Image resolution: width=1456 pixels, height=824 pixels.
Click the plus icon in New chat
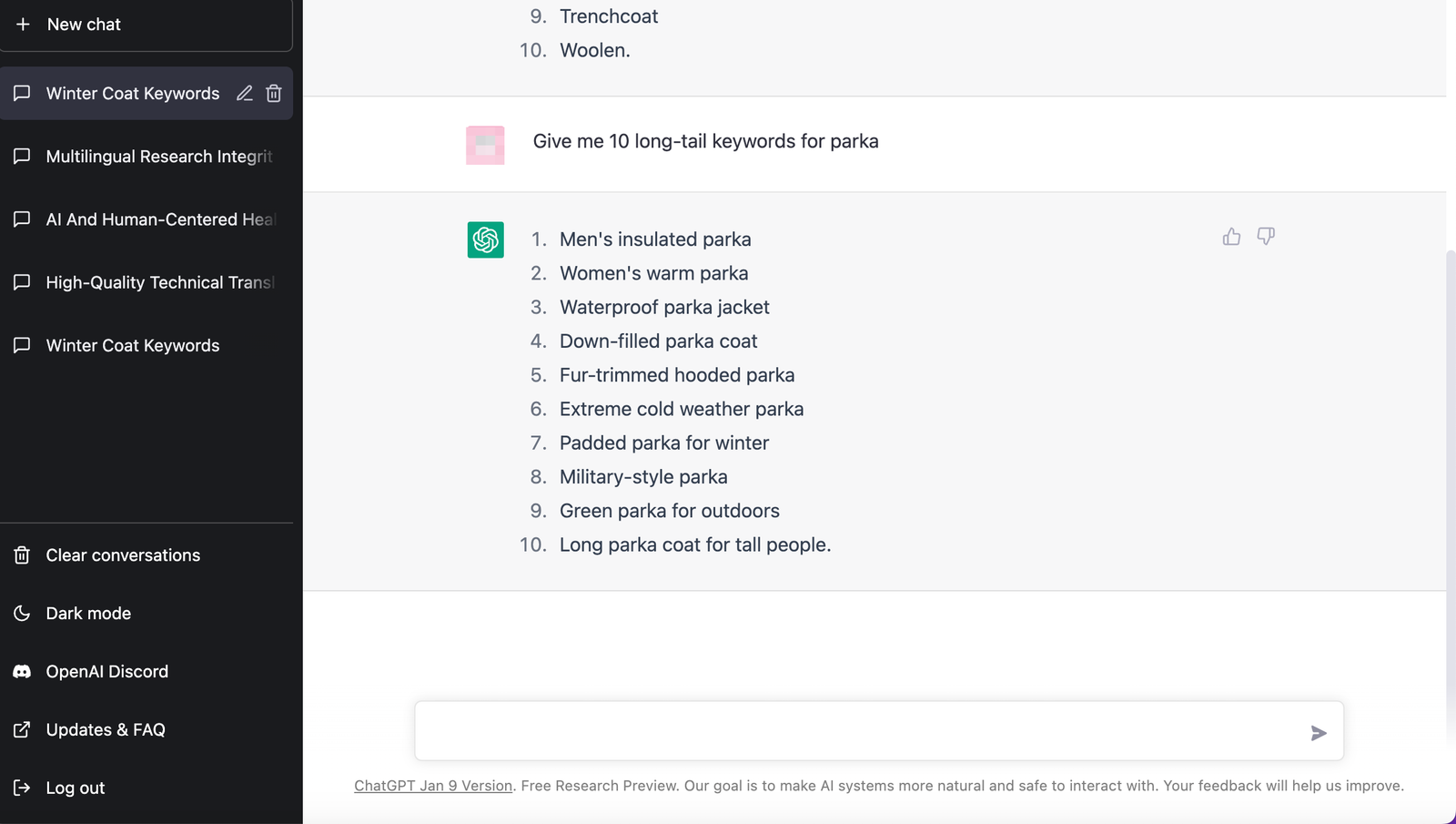(23, 25)
